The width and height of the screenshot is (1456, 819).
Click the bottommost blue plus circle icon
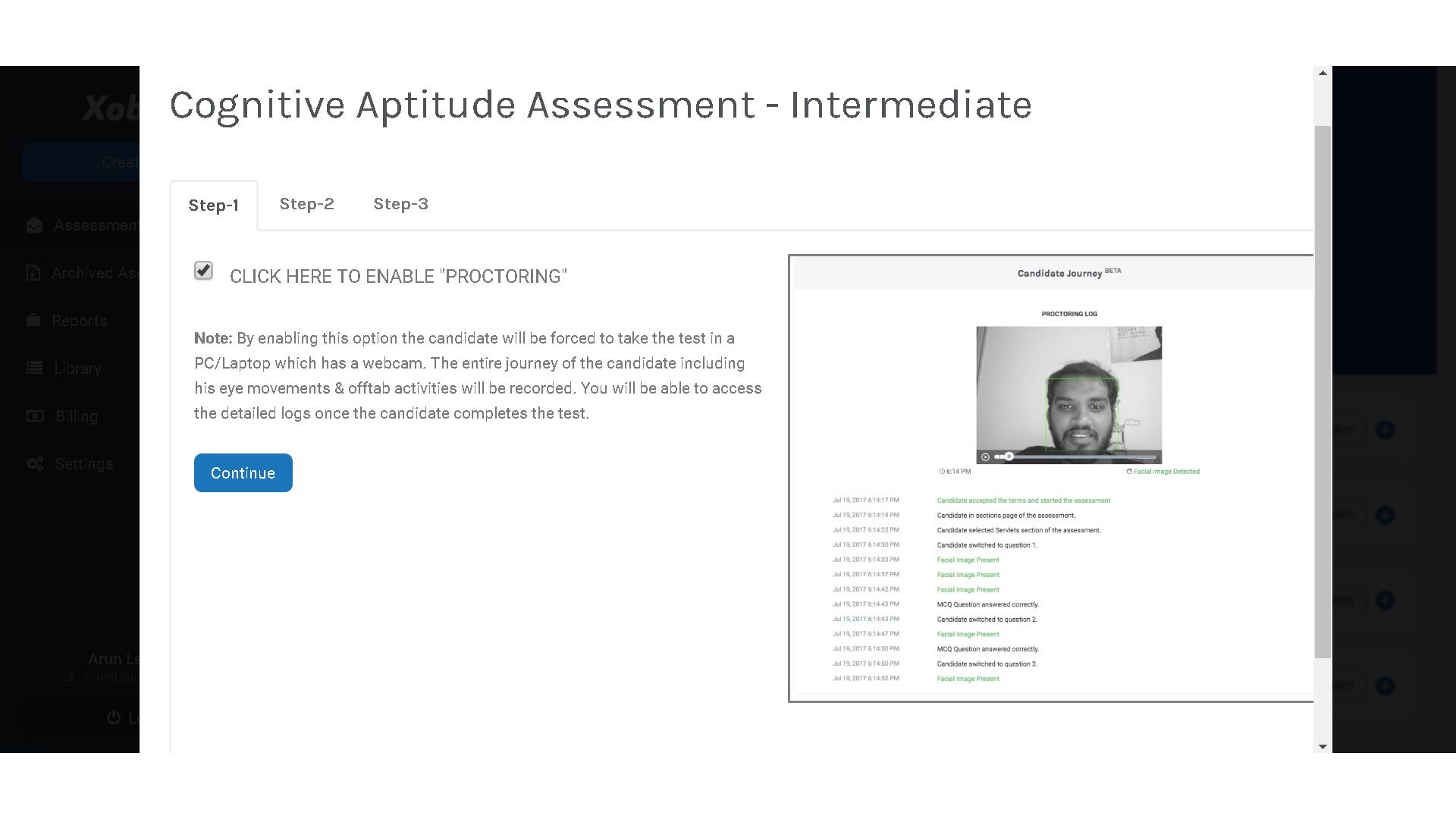(1385, 686)
